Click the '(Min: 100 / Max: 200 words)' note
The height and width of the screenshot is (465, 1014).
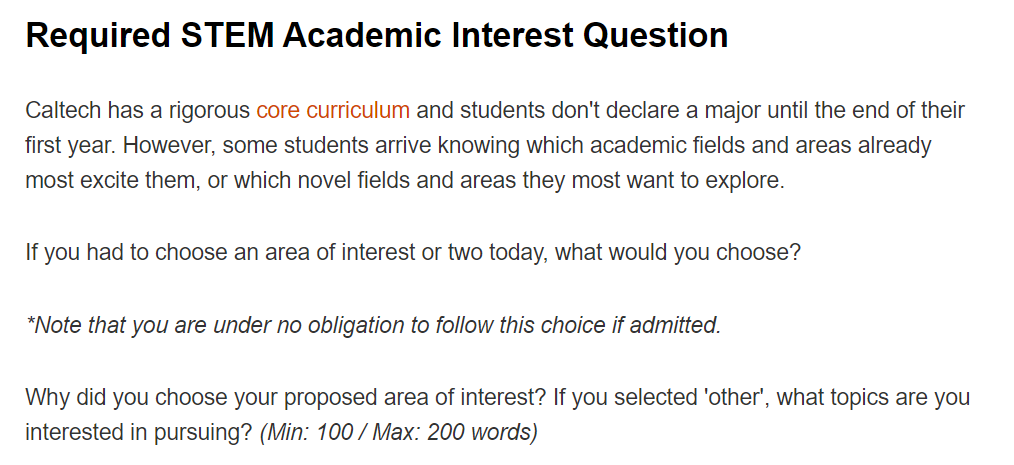pos(399,433)
